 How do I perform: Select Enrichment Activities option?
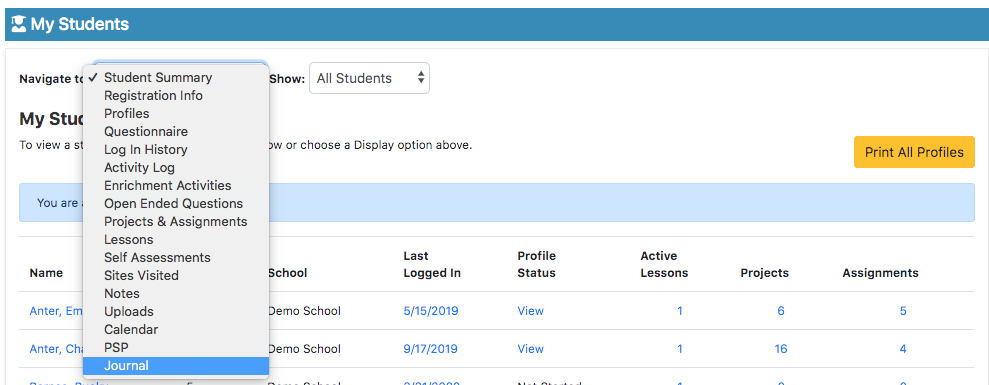176,186
